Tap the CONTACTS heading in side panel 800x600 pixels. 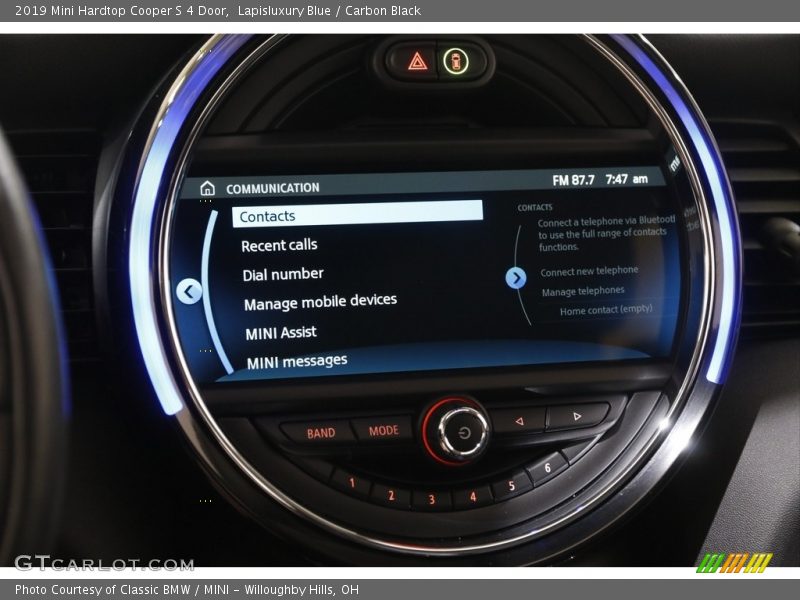point(535,207)
